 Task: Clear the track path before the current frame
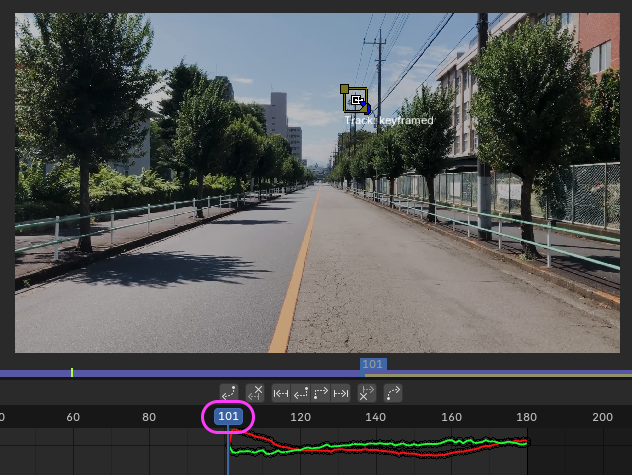(x=255, y=393)
